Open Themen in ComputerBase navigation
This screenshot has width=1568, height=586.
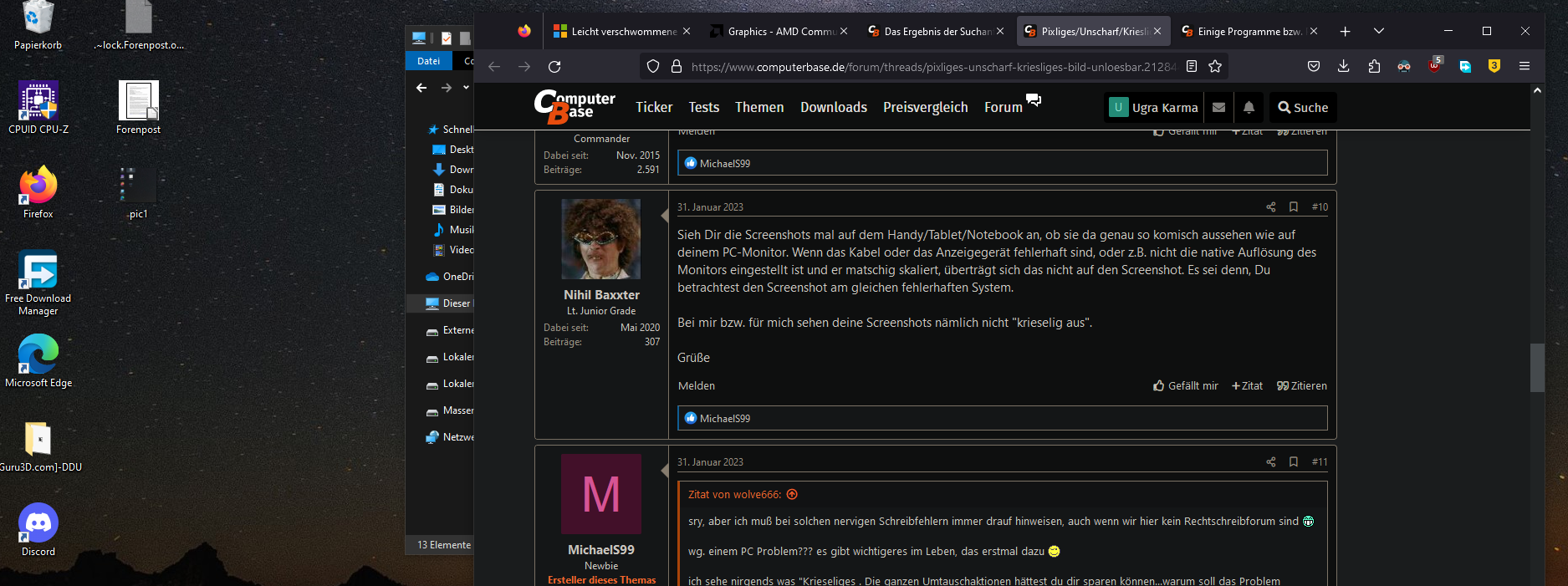[759, 107]
